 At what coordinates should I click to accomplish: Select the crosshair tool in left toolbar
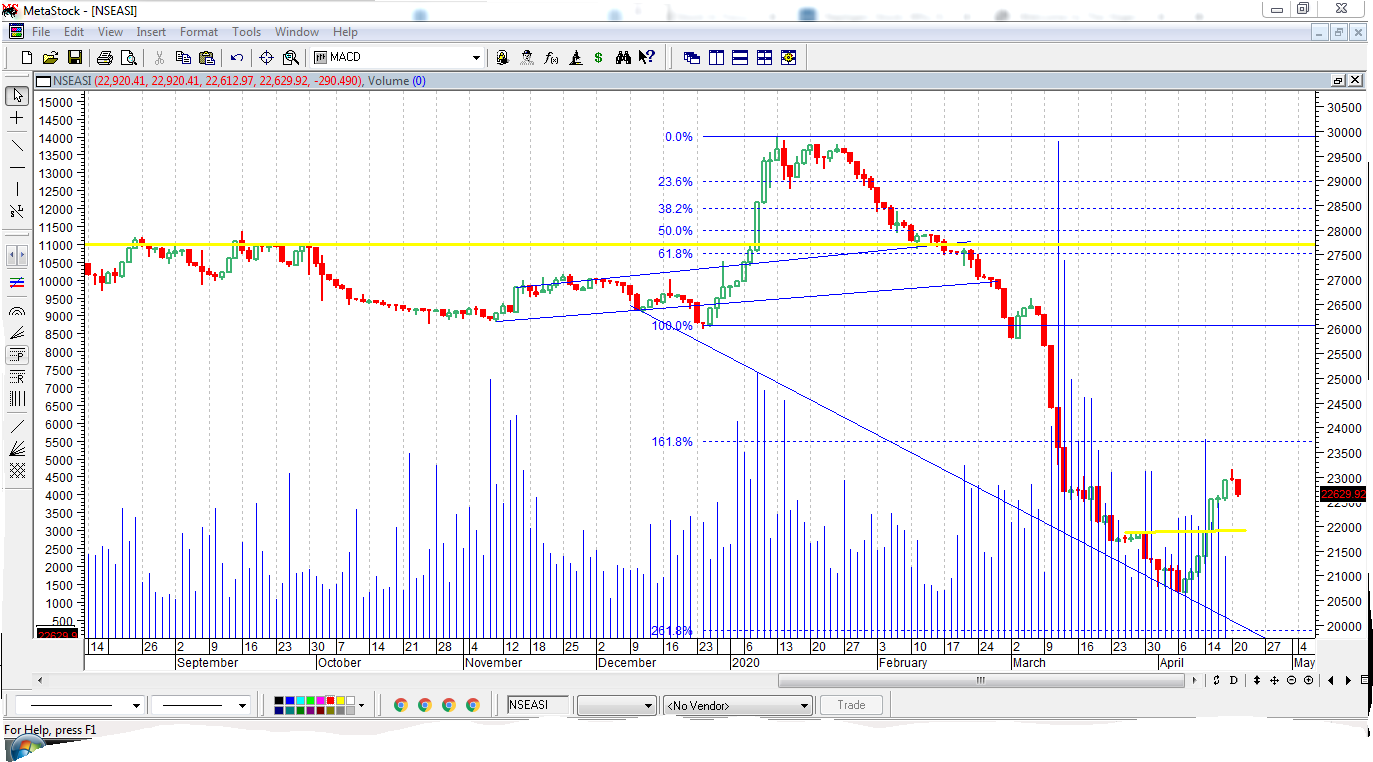(17, 118)
